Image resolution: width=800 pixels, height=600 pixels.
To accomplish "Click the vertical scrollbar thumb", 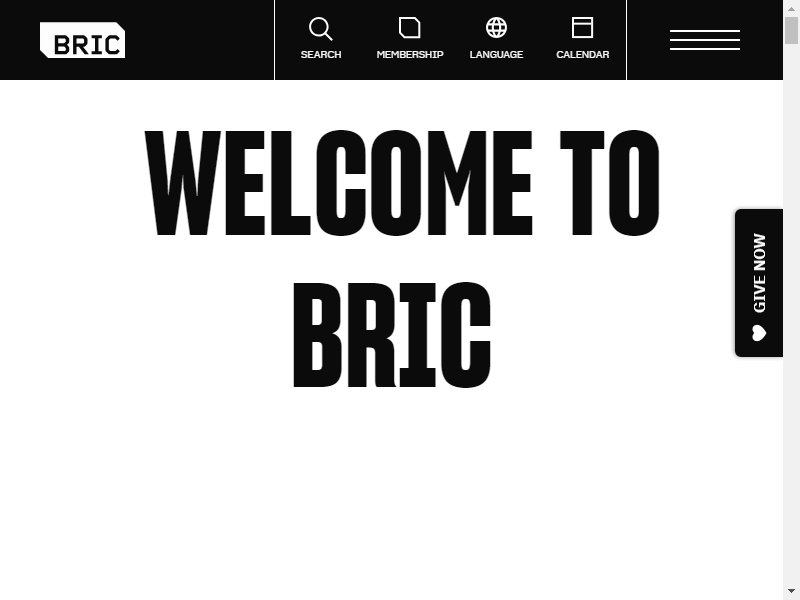I will (791, 30).
